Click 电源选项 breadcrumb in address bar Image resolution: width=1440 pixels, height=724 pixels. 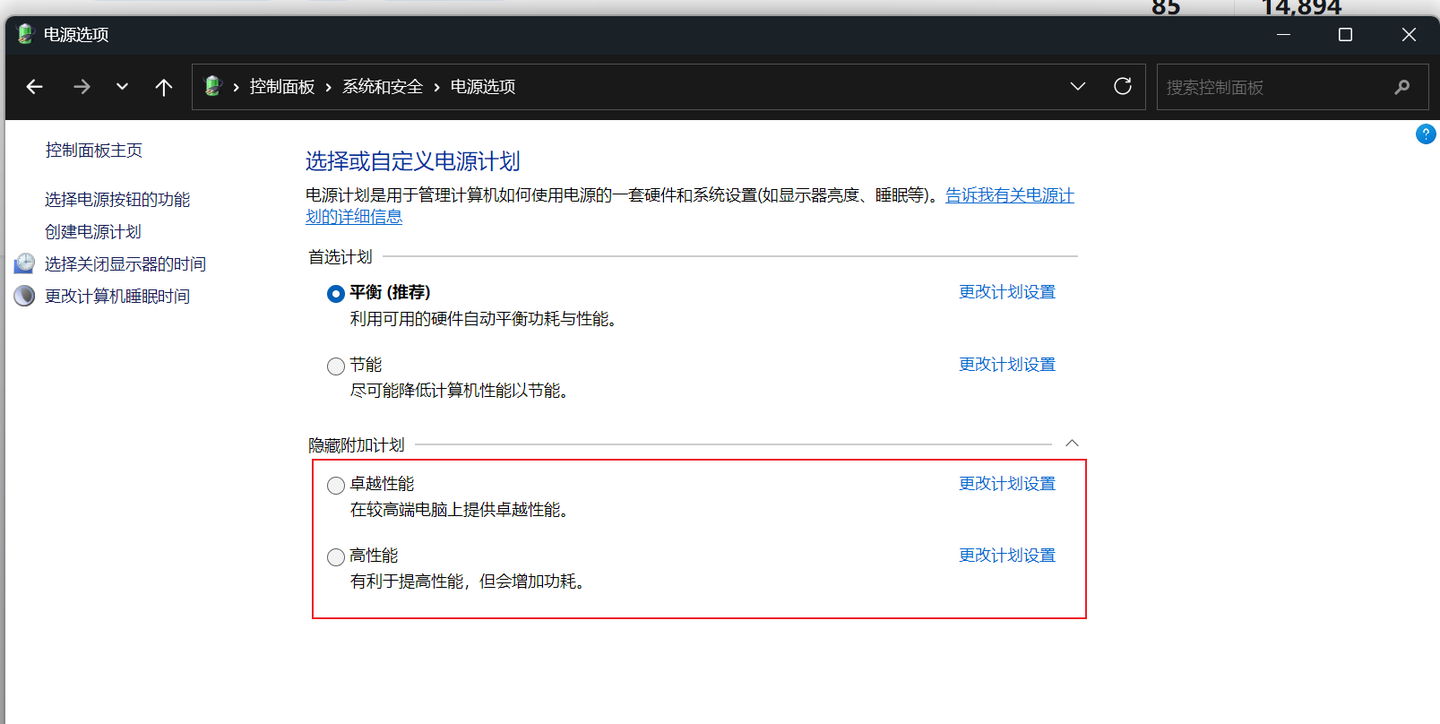click(x=483, y=87)
